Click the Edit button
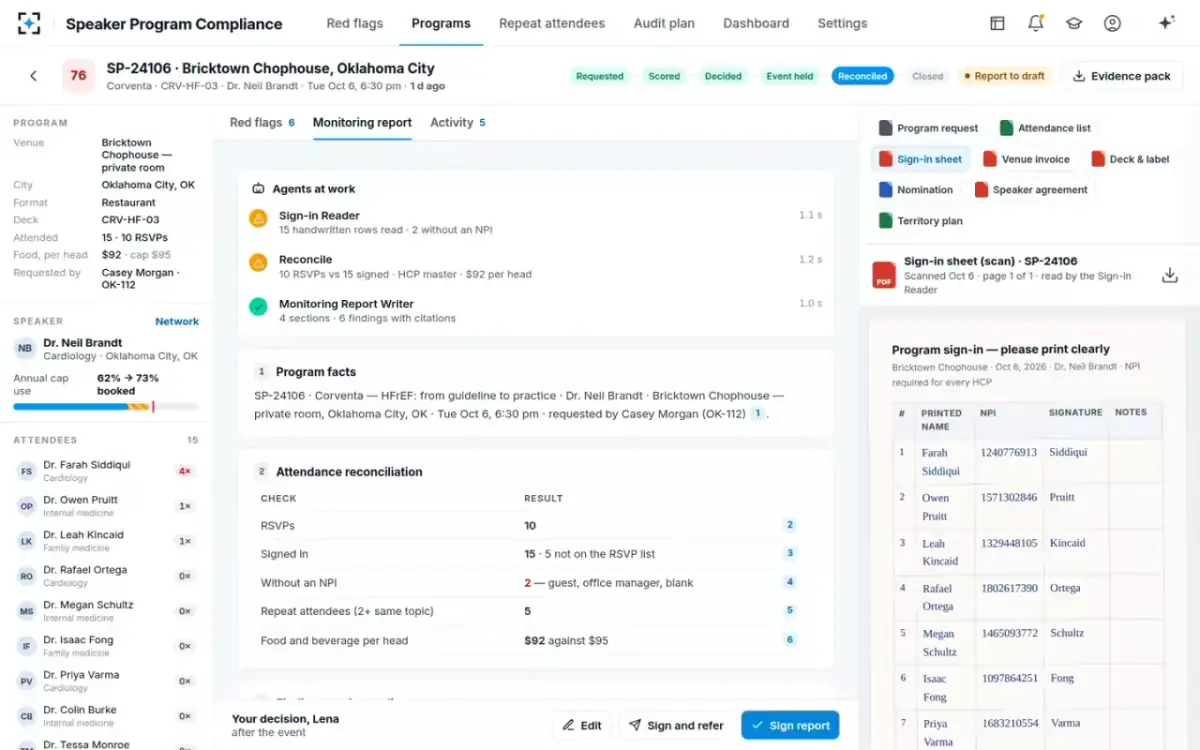 (582, 725)
